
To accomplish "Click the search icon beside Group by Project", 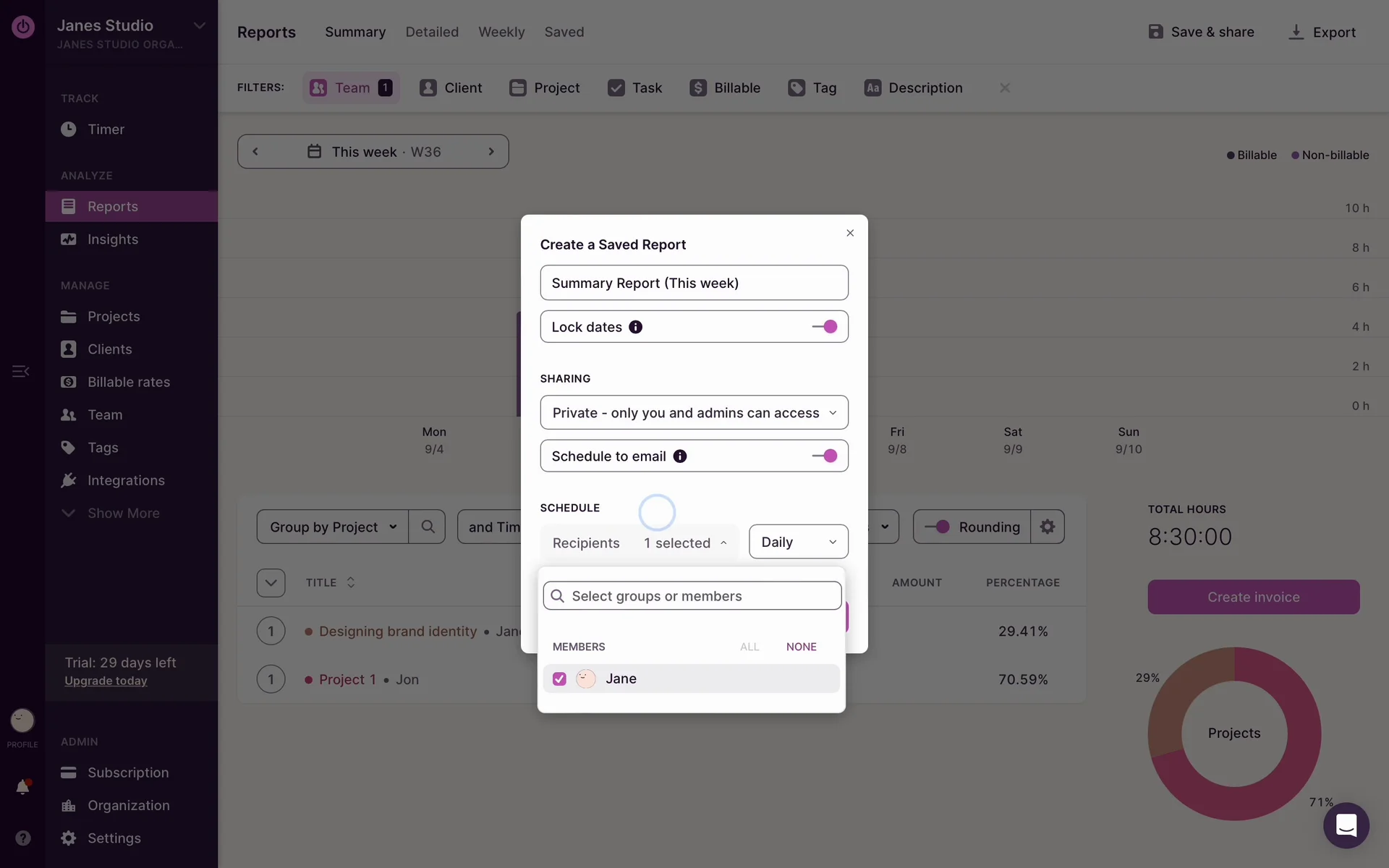I will click(428, 527).
